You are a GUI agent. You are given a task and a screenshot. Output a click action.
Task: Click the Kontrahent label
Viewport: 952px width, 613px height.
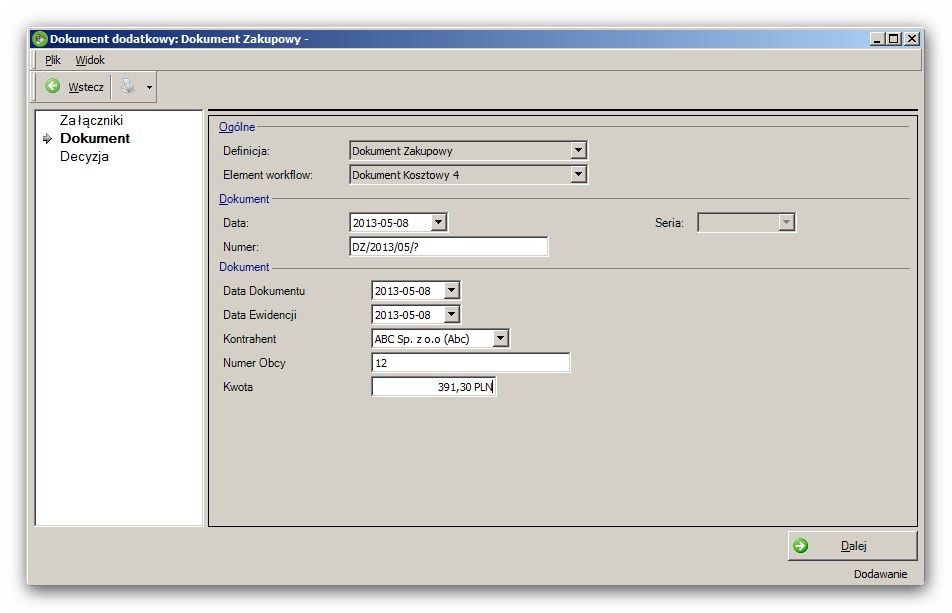coord(250,339)
